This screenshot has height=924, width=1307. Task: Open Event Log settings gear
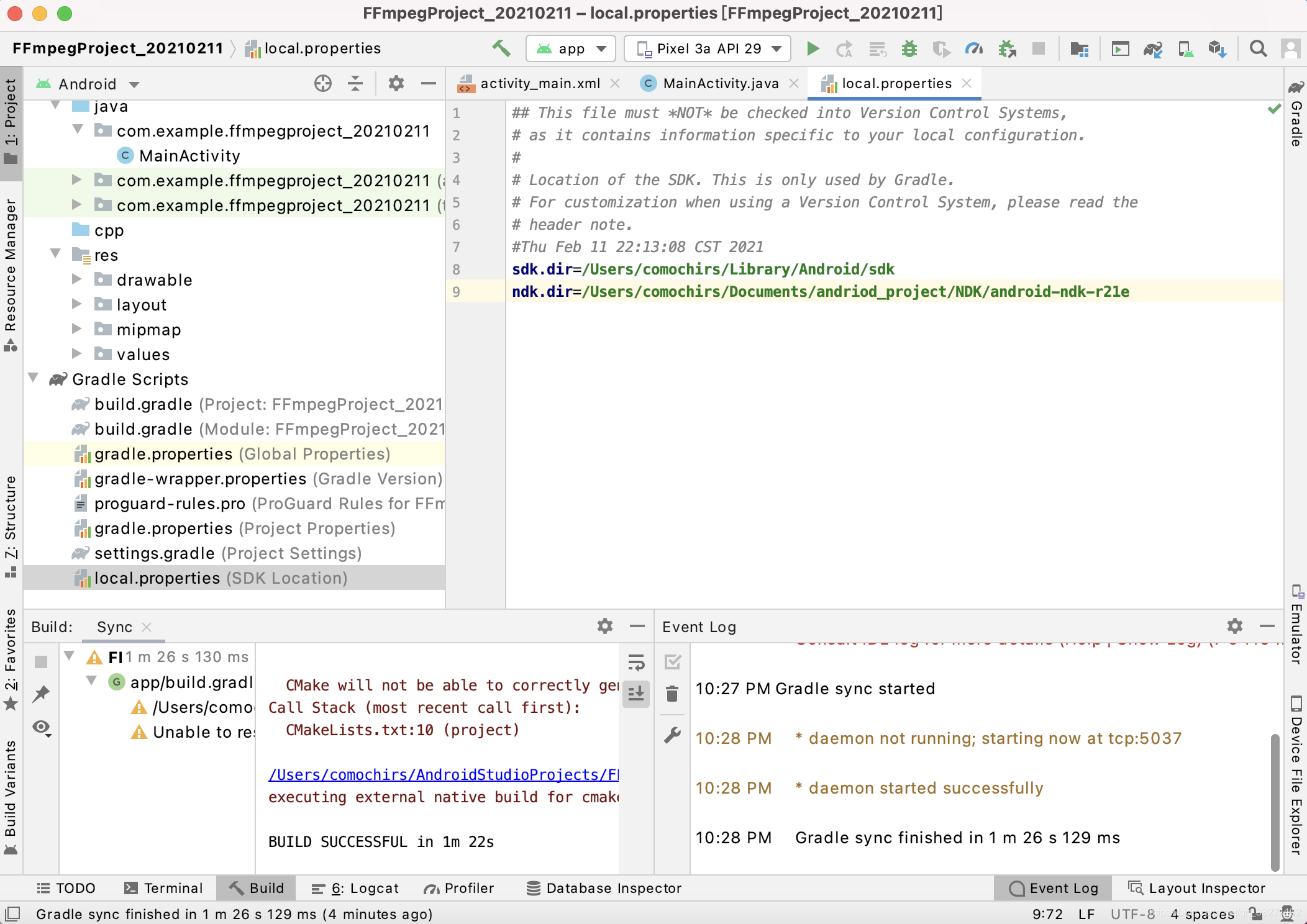click(1235, 626)
